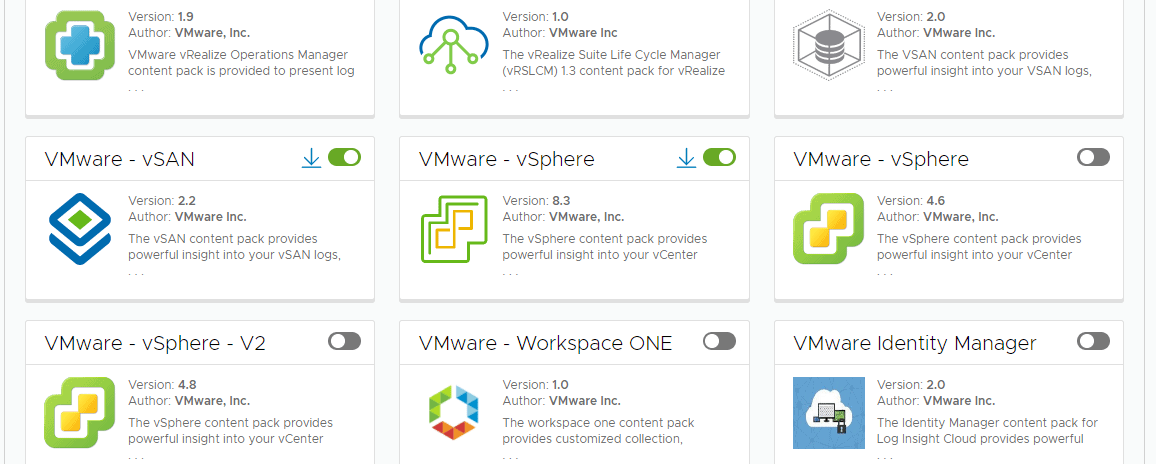The width and height of the screenshot is (1156, 464).
Task: Click the vSphere version 8.3 outlined squares icon
Action: coord(454,229)
